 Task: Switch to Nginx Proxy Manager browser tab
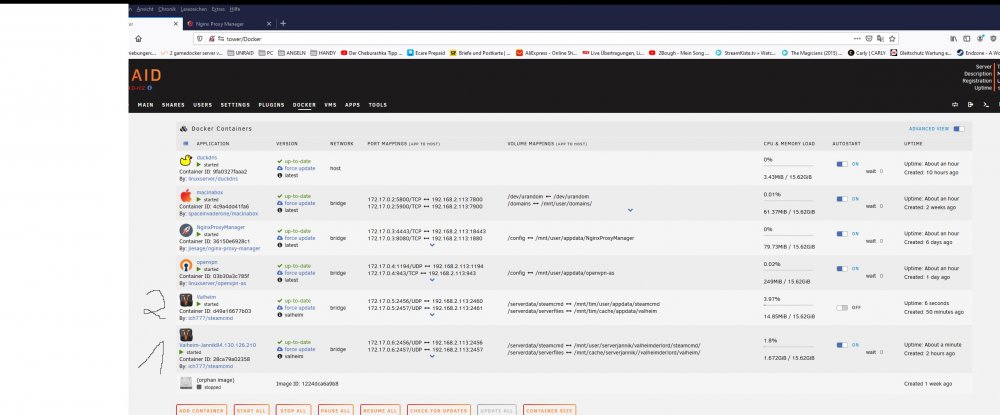pos(229,24)
